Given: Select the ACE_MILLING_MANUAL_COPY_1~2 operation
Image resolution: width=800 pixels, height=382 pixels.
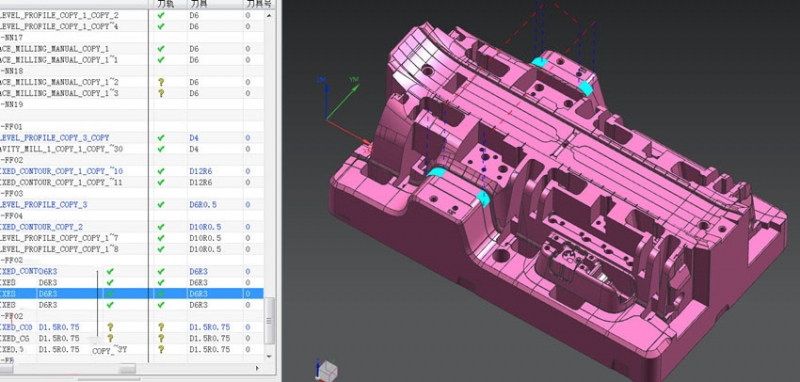Looking at the screenshot, I should coord(59,82).
